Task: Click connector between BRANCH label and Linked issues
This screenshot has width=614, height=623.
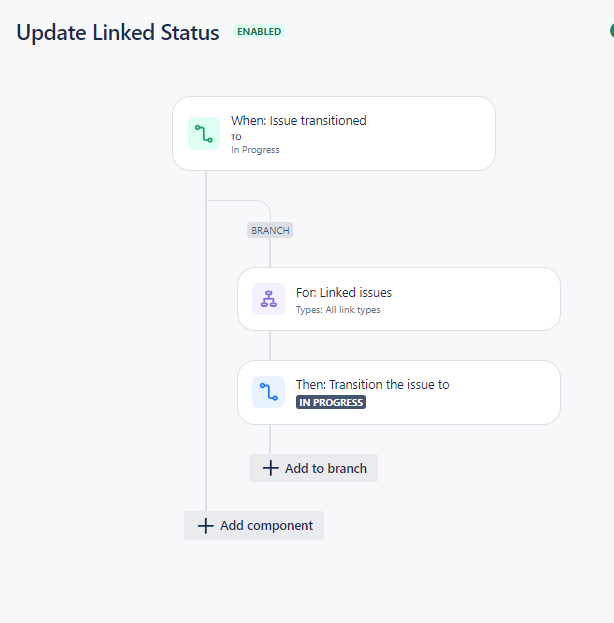Action: (270, 253)
